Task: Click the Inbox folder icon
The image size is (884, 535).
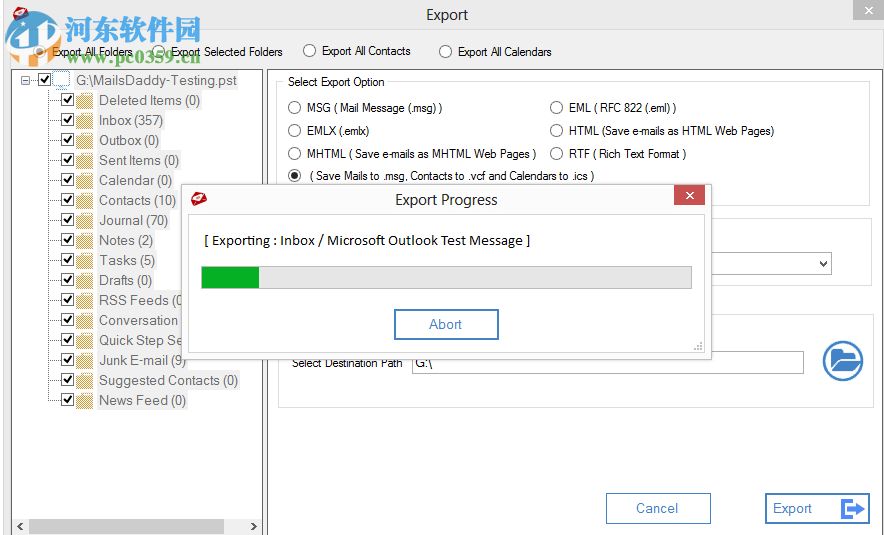Action: tap(85, 121)
